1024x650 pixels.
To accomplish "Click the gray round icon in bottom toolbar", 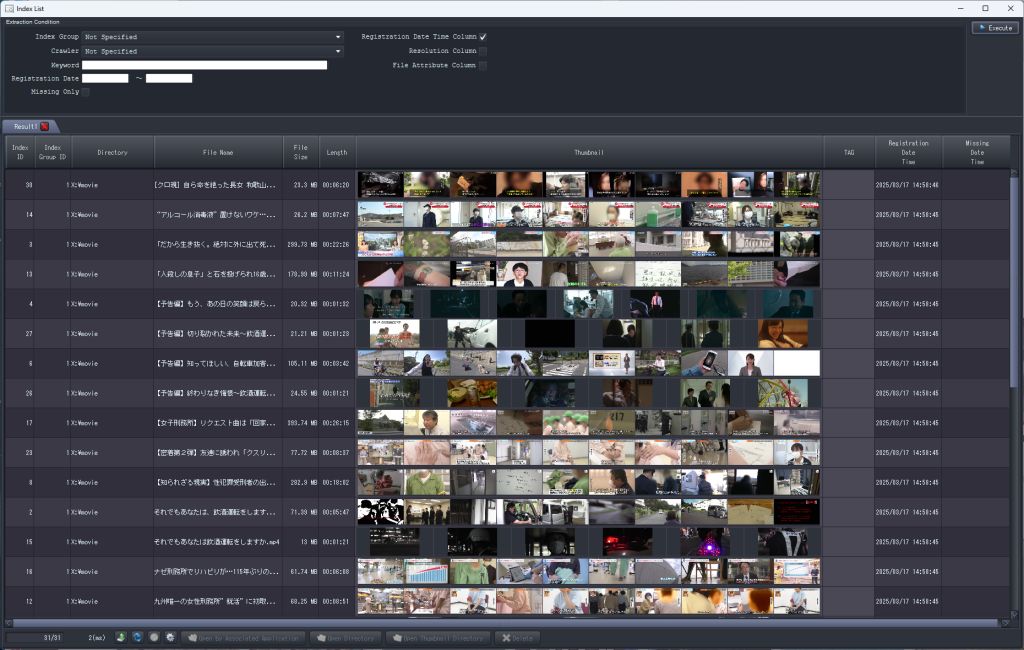I will 153,637.
